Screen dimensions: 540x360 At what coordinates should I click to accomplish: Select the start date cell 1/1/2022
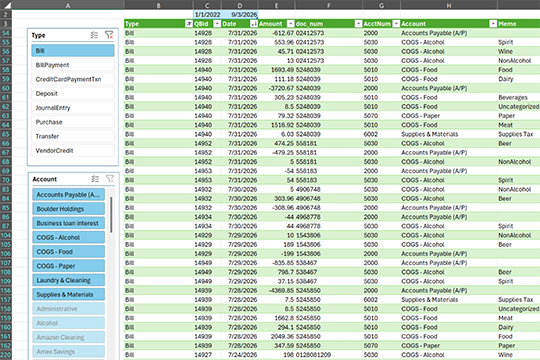tap(207, 14)
